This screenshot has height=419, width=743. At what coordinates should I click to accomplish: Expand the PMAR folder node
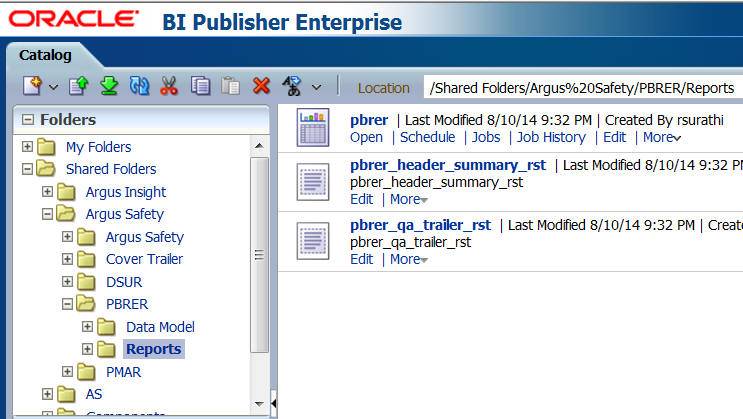point(67,372)
